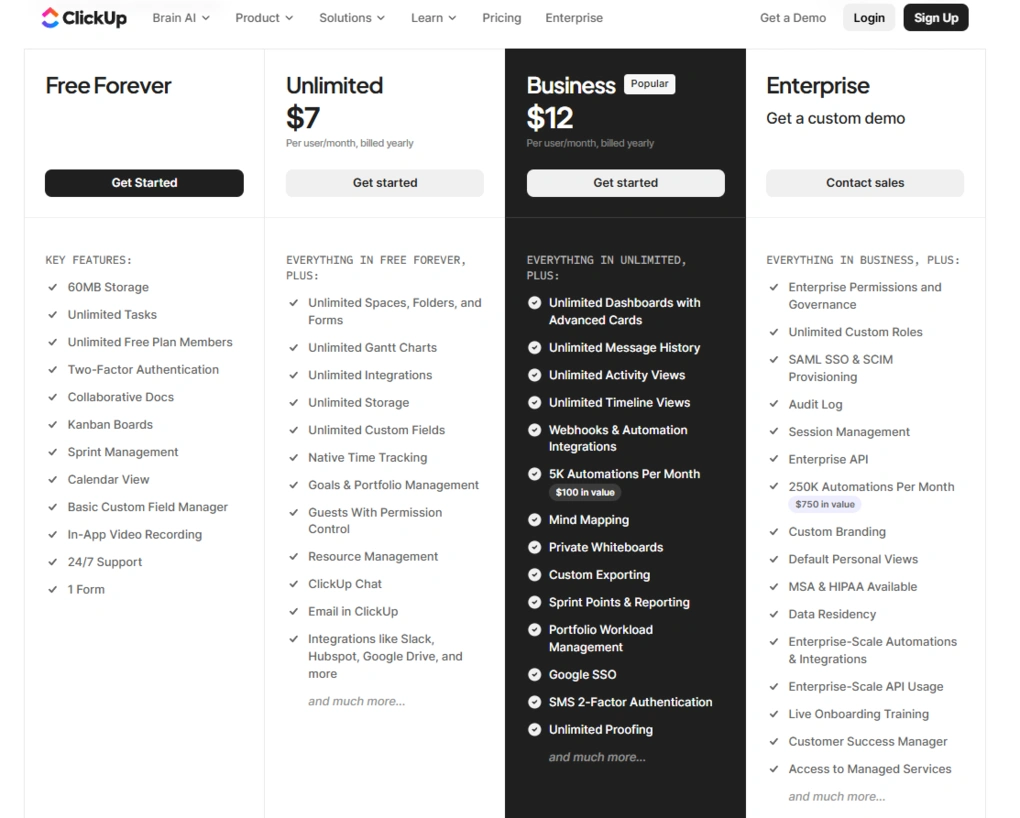
Task: Click the checkmark beside Native Time Tracking
Action: 293,457
